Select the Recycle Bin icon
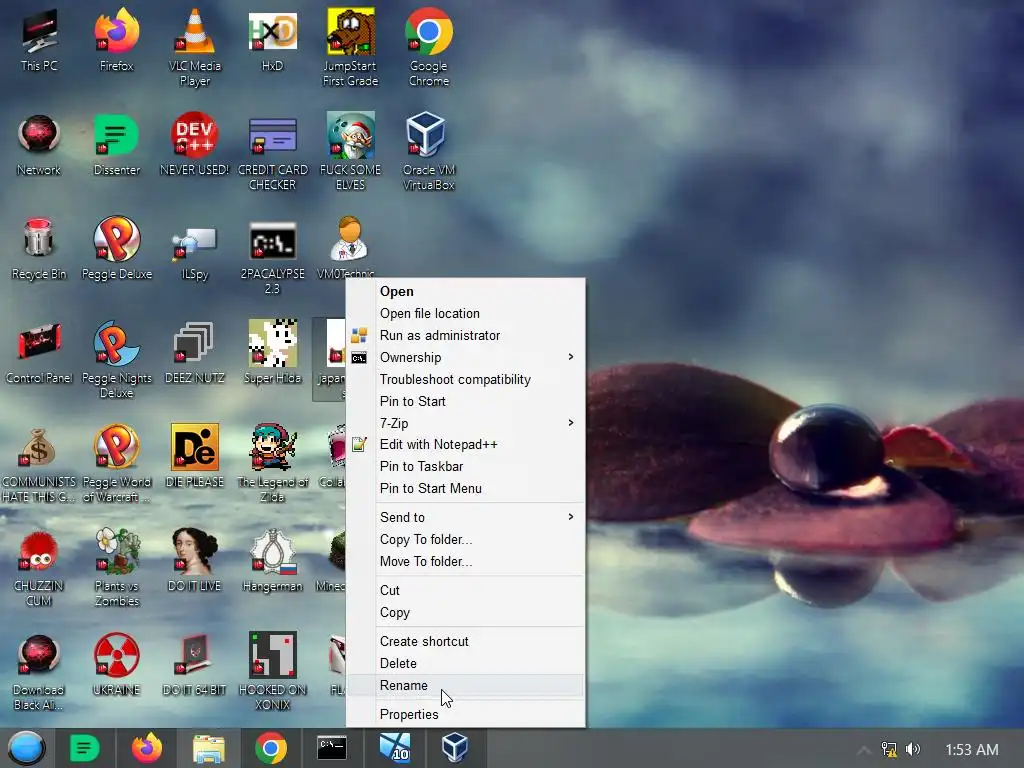This screenshot has width=1024, height=768. [x=39, y=249]
